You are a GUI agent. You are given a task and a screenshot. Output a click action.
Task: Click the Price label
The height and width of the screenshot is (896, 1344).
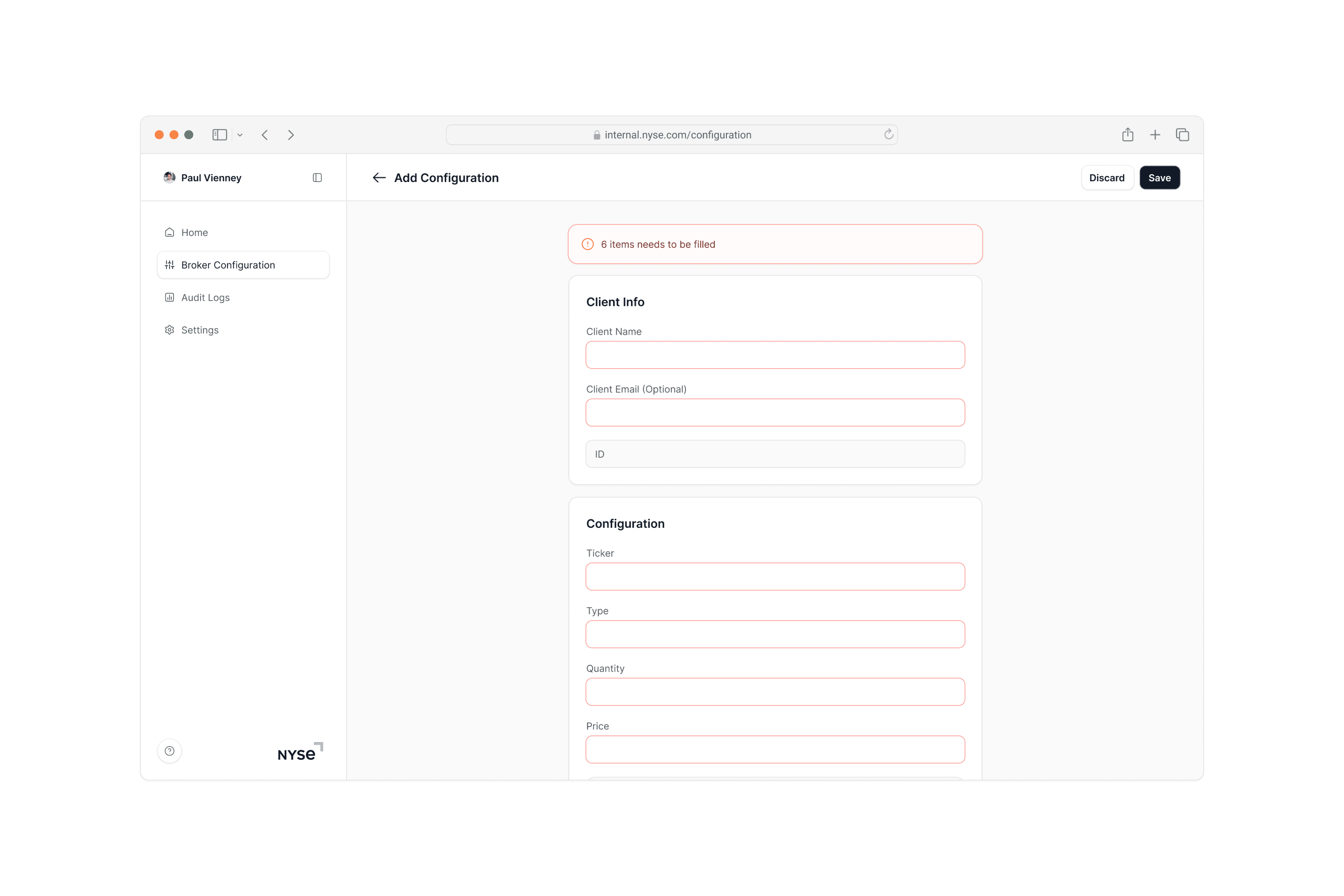pyautogui.click(x=597, y=726)
